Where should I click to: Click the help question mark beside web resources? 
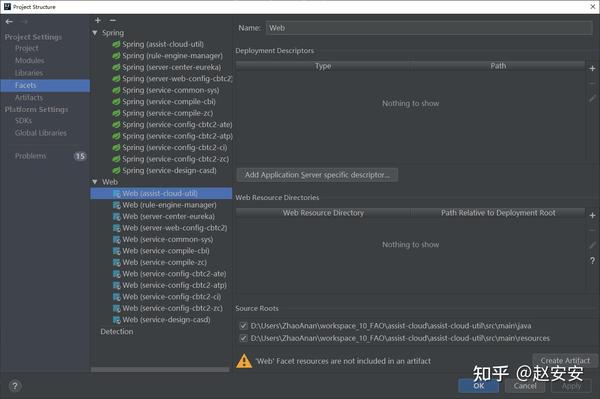point(592,261)
